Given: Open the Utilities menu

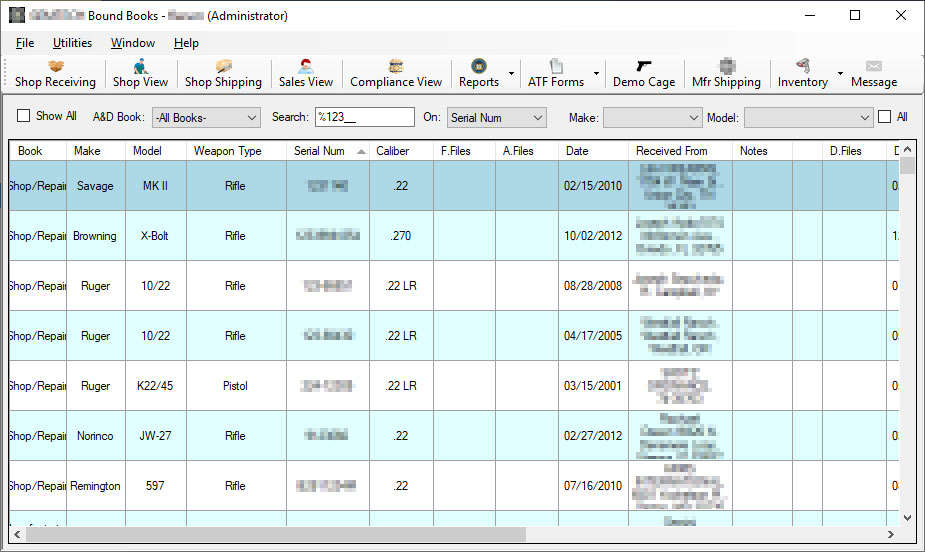Looking at the screenshot, I should click(x=73, y=42).
